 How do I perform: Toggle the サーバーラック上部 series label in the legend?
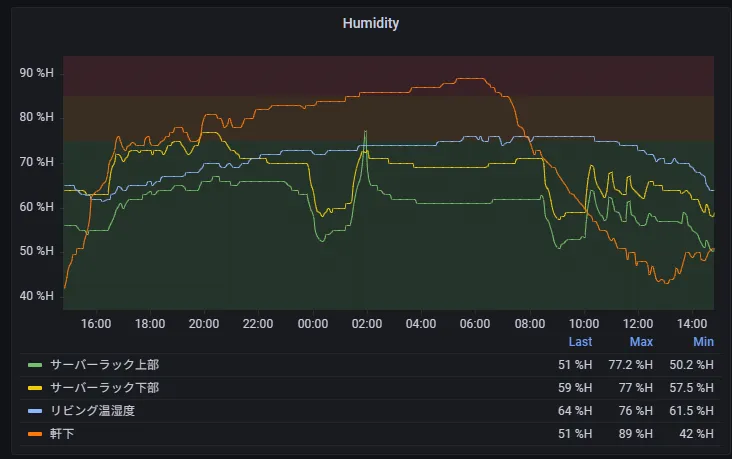(x=104, y=365)
